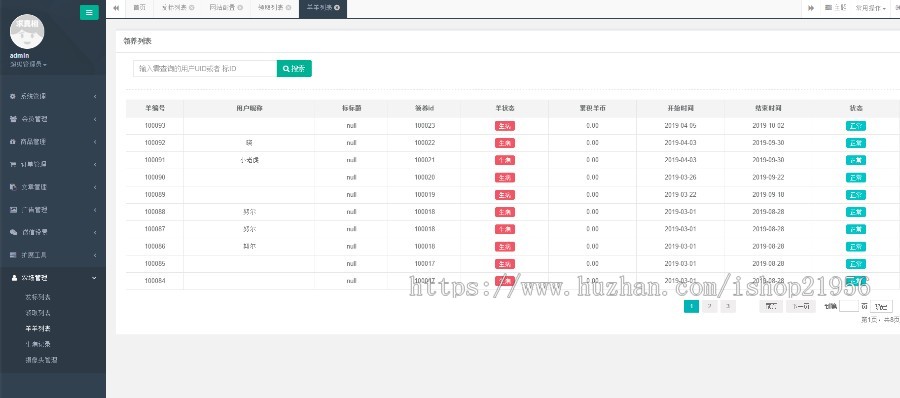Click the 用户昵称 column header
The height and width of the screenshot is (398, 900).
249,109
